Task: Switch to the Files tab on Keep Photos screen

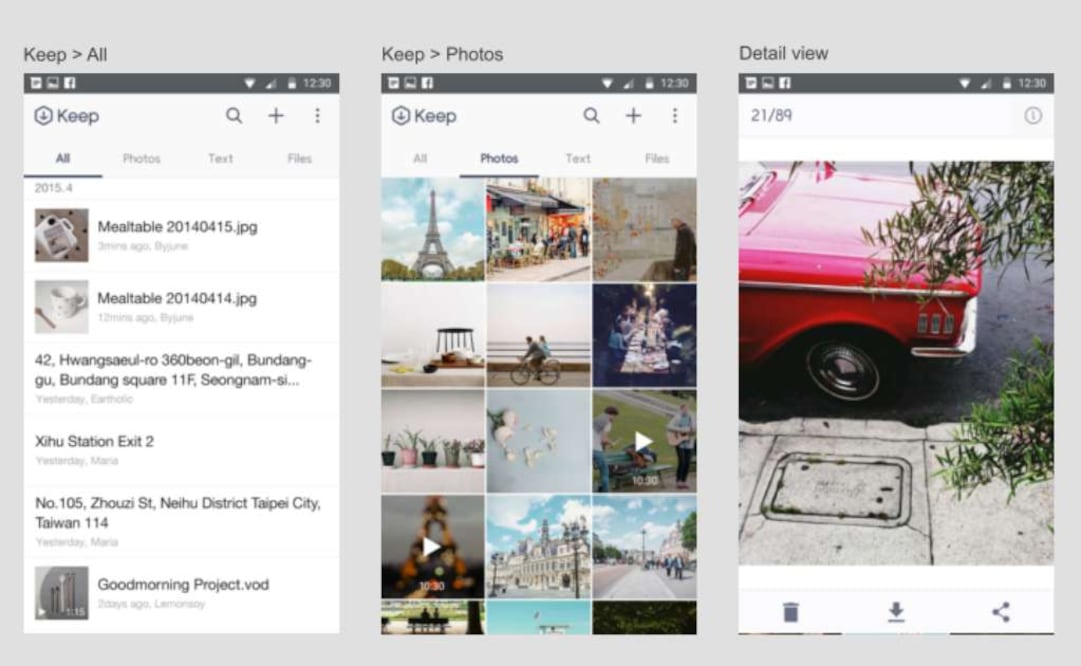Action: pyautogui.click(x=657, y=158)
